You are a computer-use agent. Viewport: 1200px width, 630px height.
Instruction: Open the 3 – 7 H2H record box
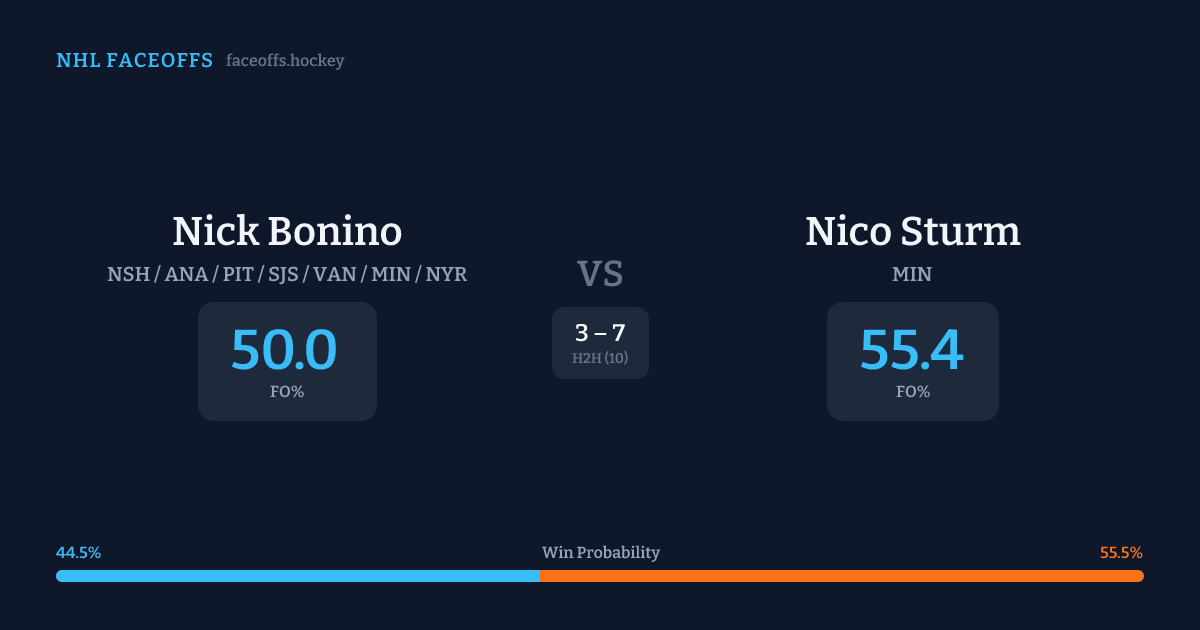click(x=600, y=343)
